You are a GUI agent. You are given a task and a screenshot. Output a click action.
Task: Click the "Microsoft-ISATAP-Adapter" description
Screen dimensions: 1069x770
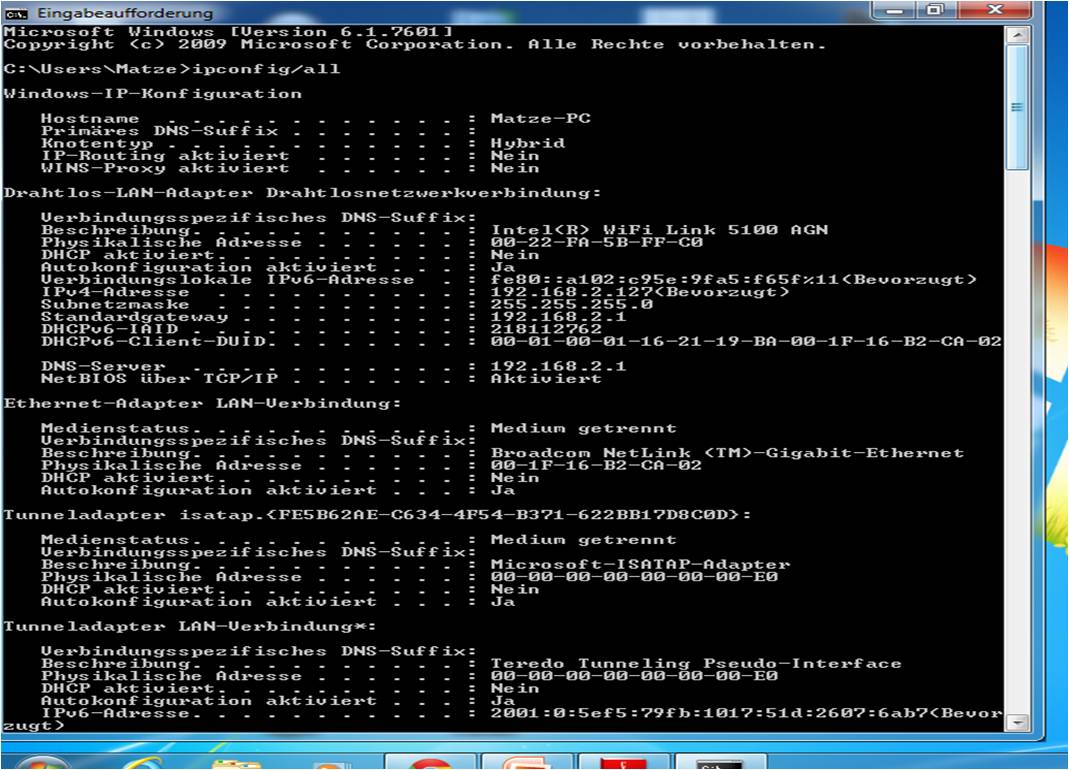coord(640,565)
